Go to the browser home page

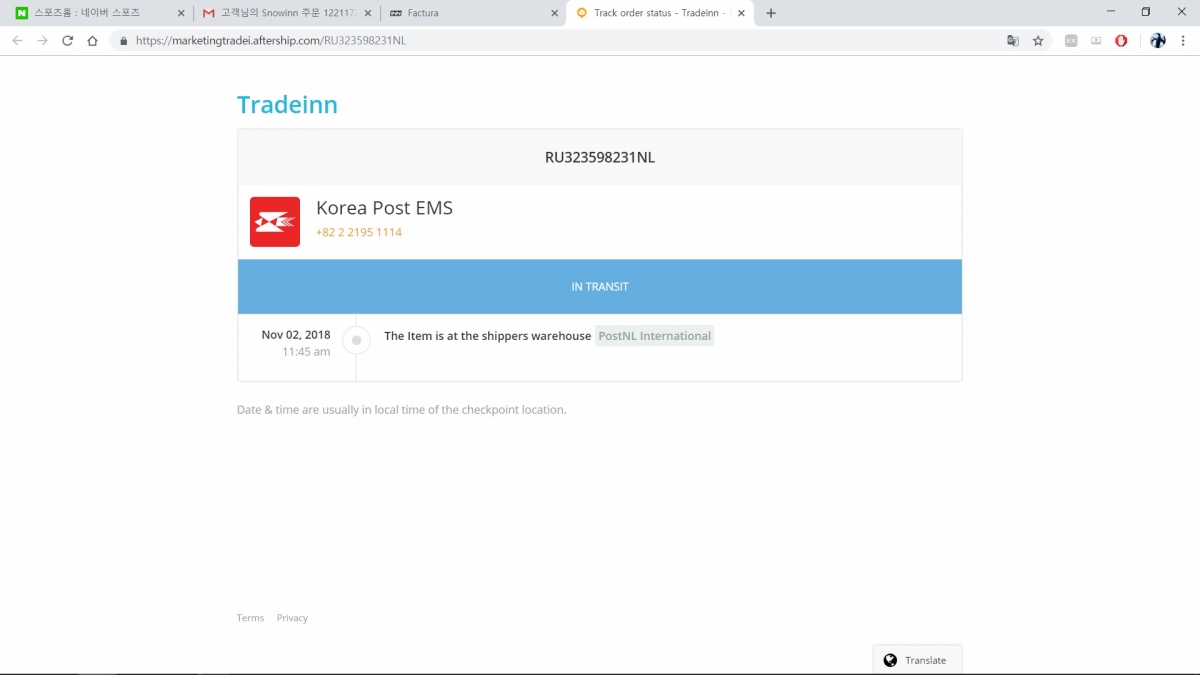tap(92, 41)
